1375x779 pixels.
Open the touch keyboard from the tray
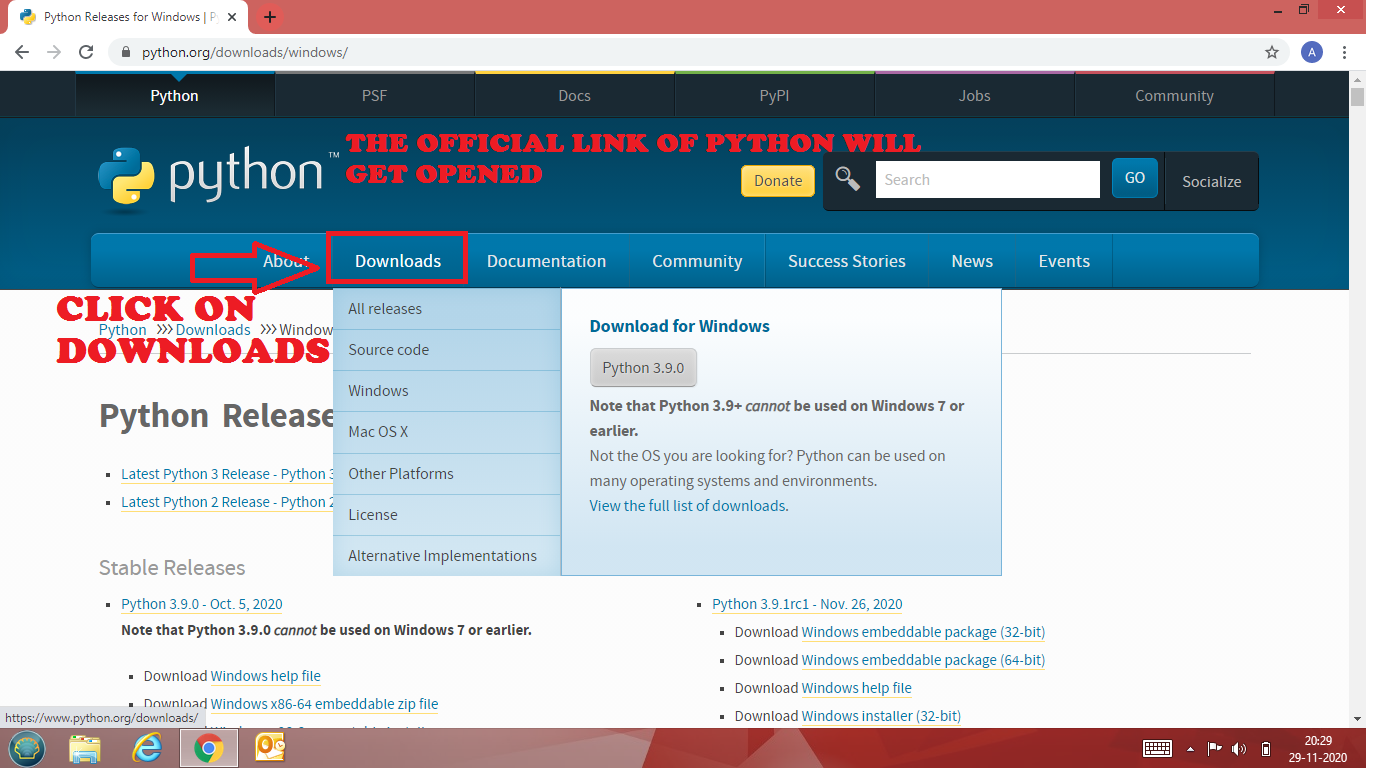(1157, 748)
